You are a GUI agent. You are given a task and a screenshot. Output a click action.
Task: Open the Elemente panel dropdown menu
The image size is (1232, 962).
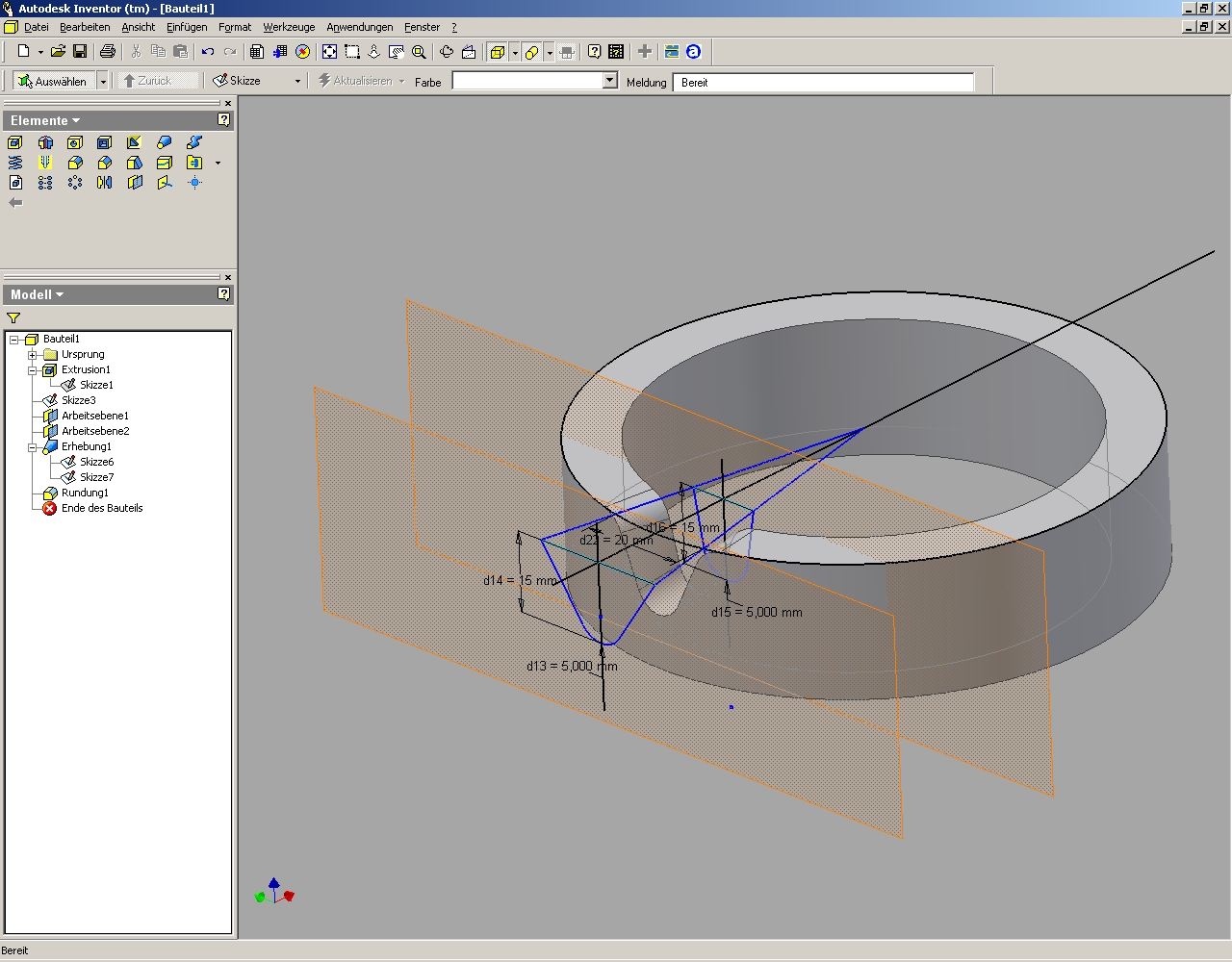(x=45, y=120)
